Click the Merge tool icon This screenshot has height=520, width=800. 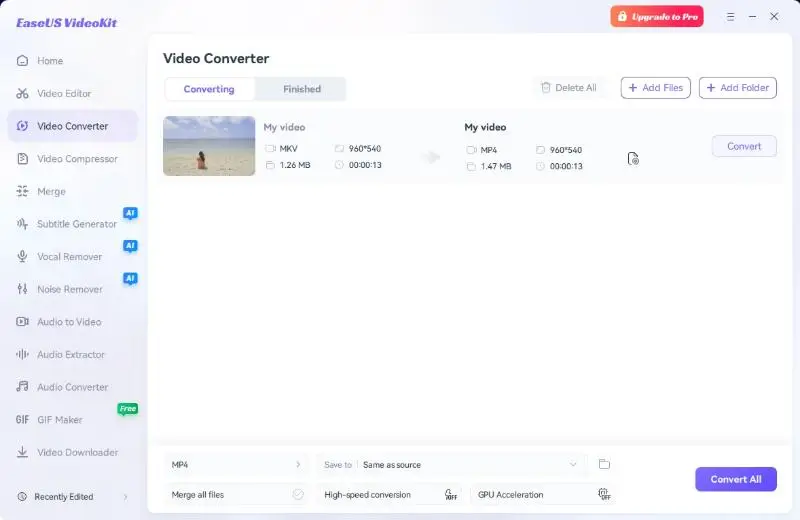point(22,191)
